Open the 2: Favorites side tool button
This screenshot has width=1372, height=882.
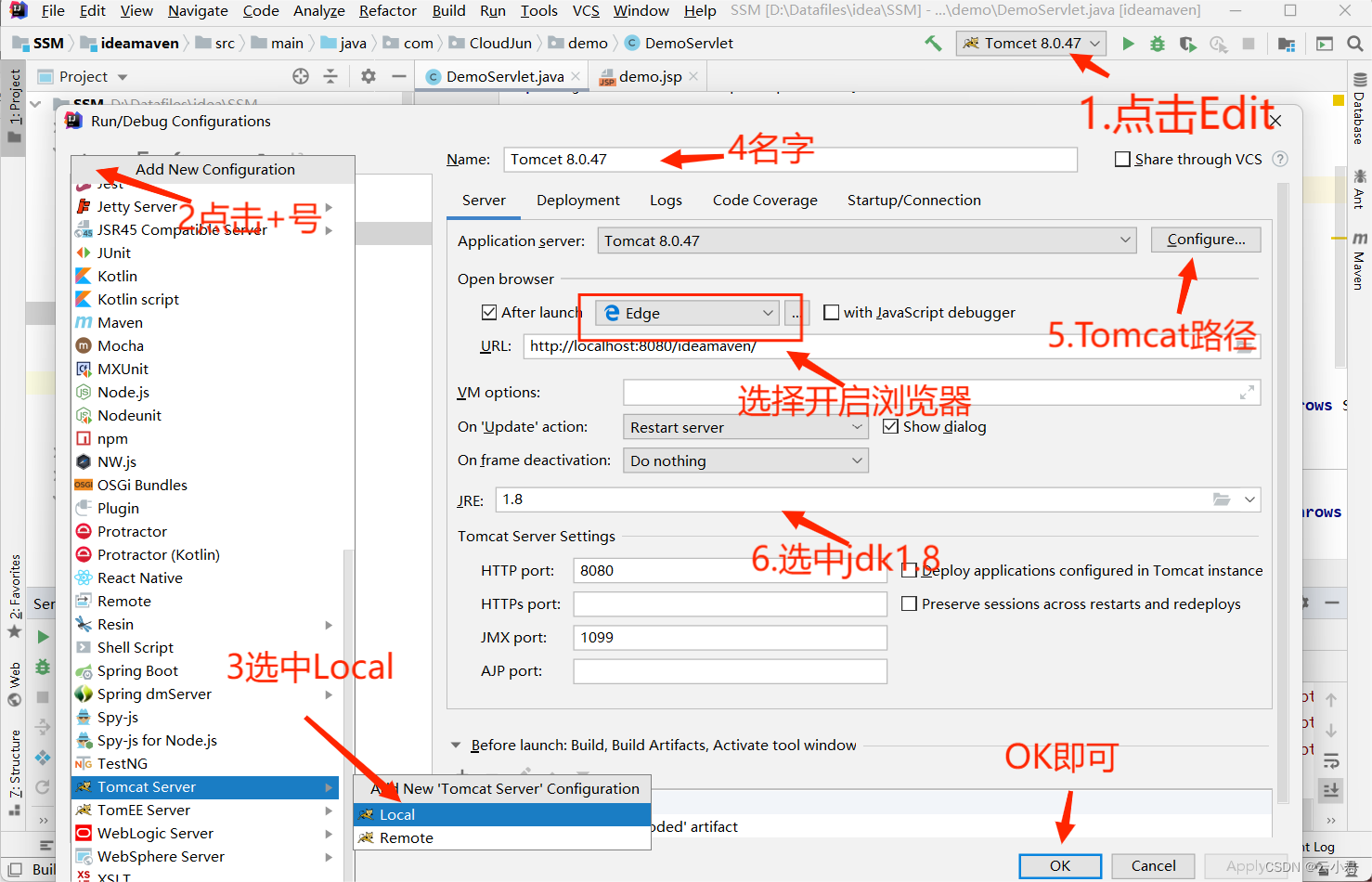click(x=14, y=595)
